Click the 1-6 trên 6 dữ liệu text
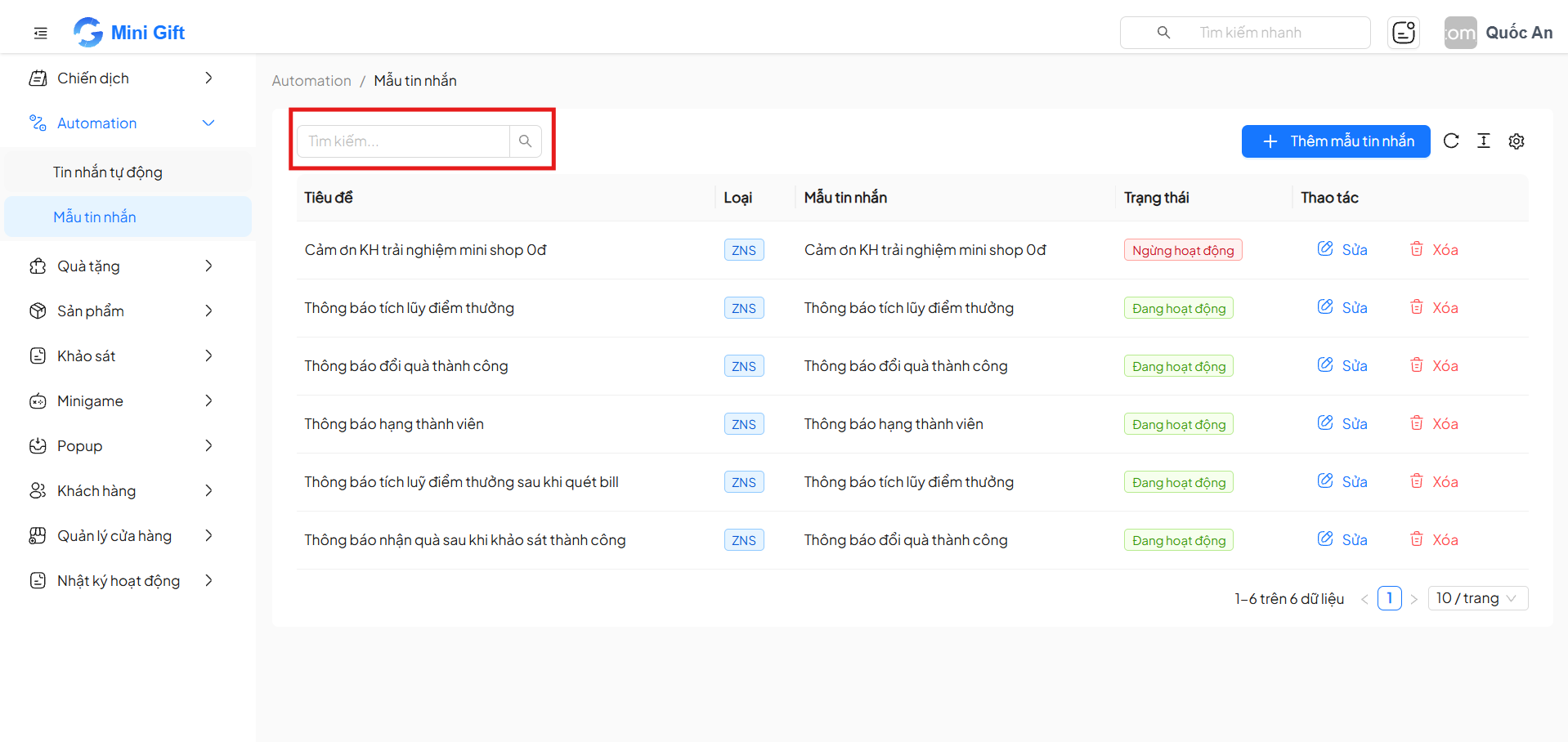The height and width of the screenshot is (742, 1568). (x=1289, y=599)
